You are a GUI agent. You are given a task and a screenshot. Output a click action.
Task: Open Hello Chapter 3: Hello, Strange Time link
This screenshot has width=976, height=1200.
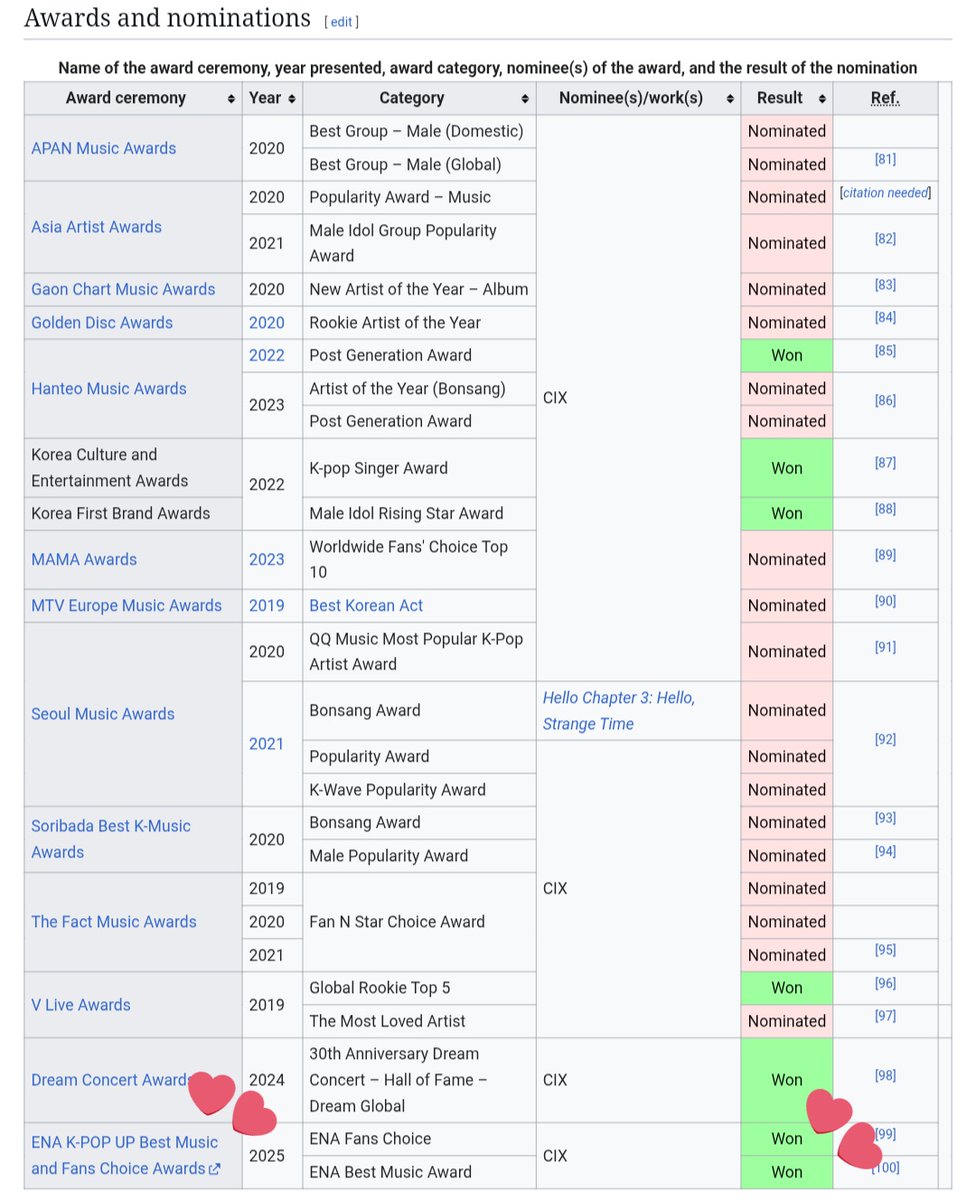(619, 711)
